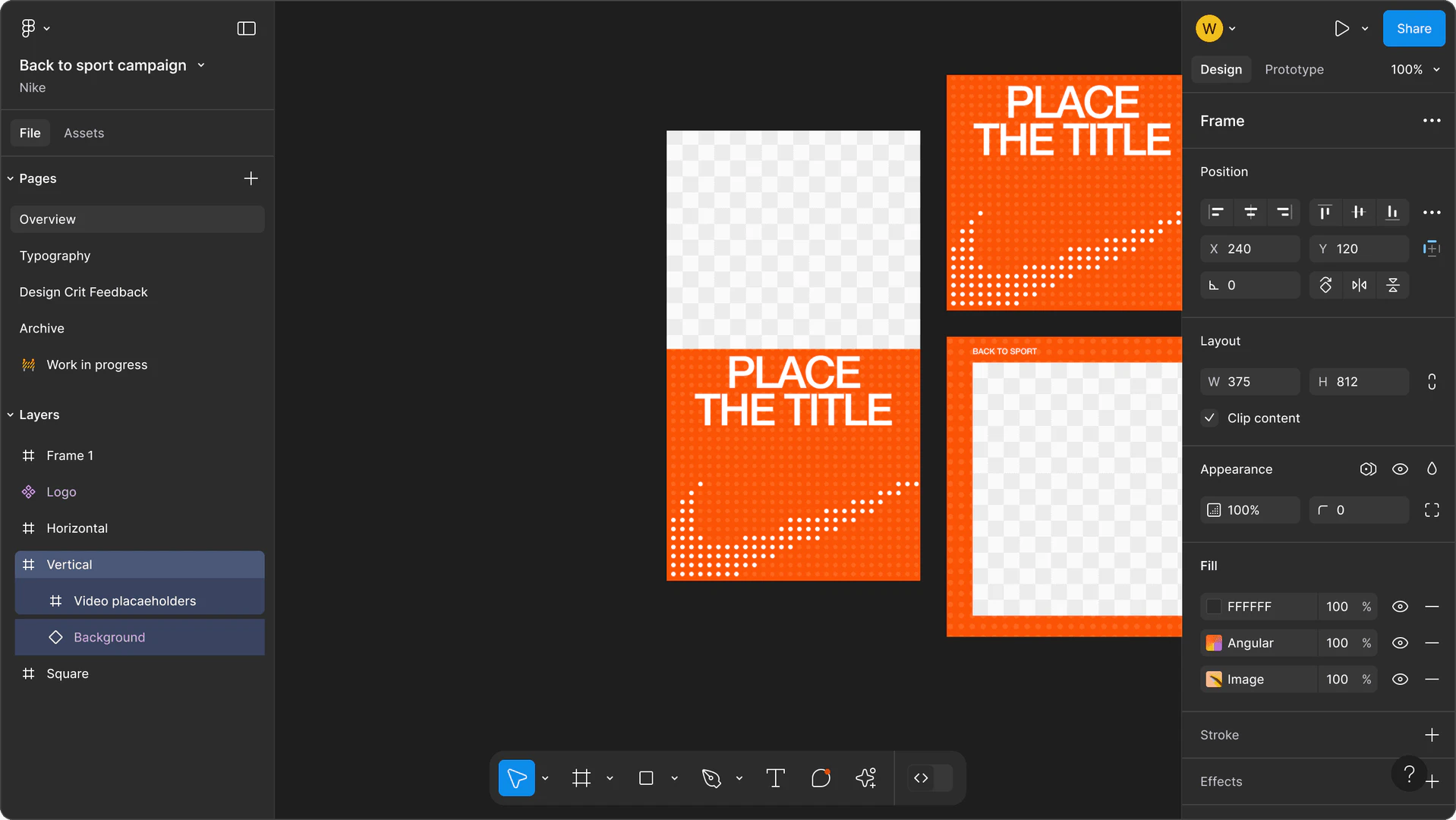Toggle visibility of the Image fill
This screenshot has width=1456, height=820.
[x=1400, y=680]
